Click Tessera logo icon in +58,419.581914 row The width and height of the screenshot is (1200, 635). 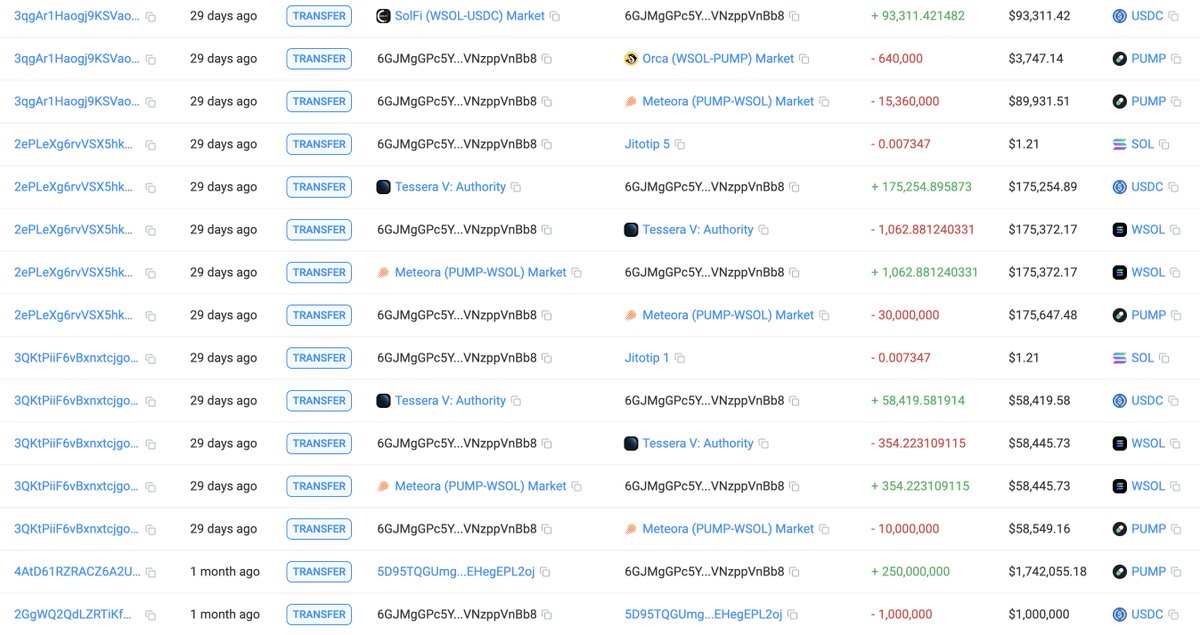click(x=383, y=401)
